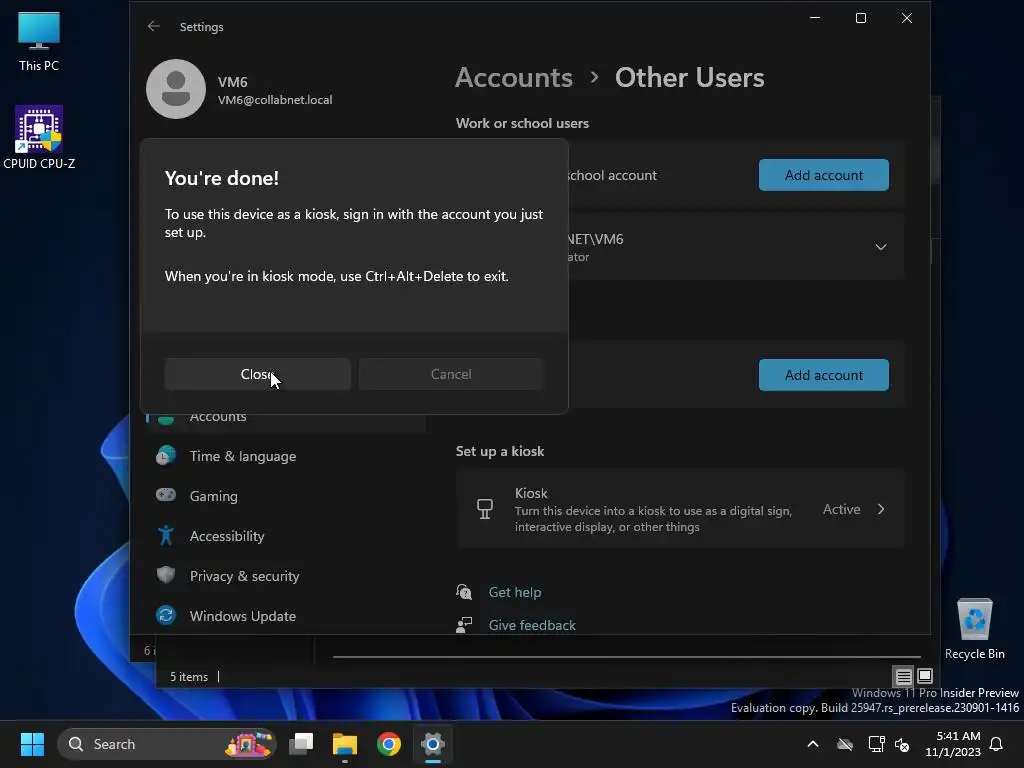Click the Privacy shield icon

point(166,575)
